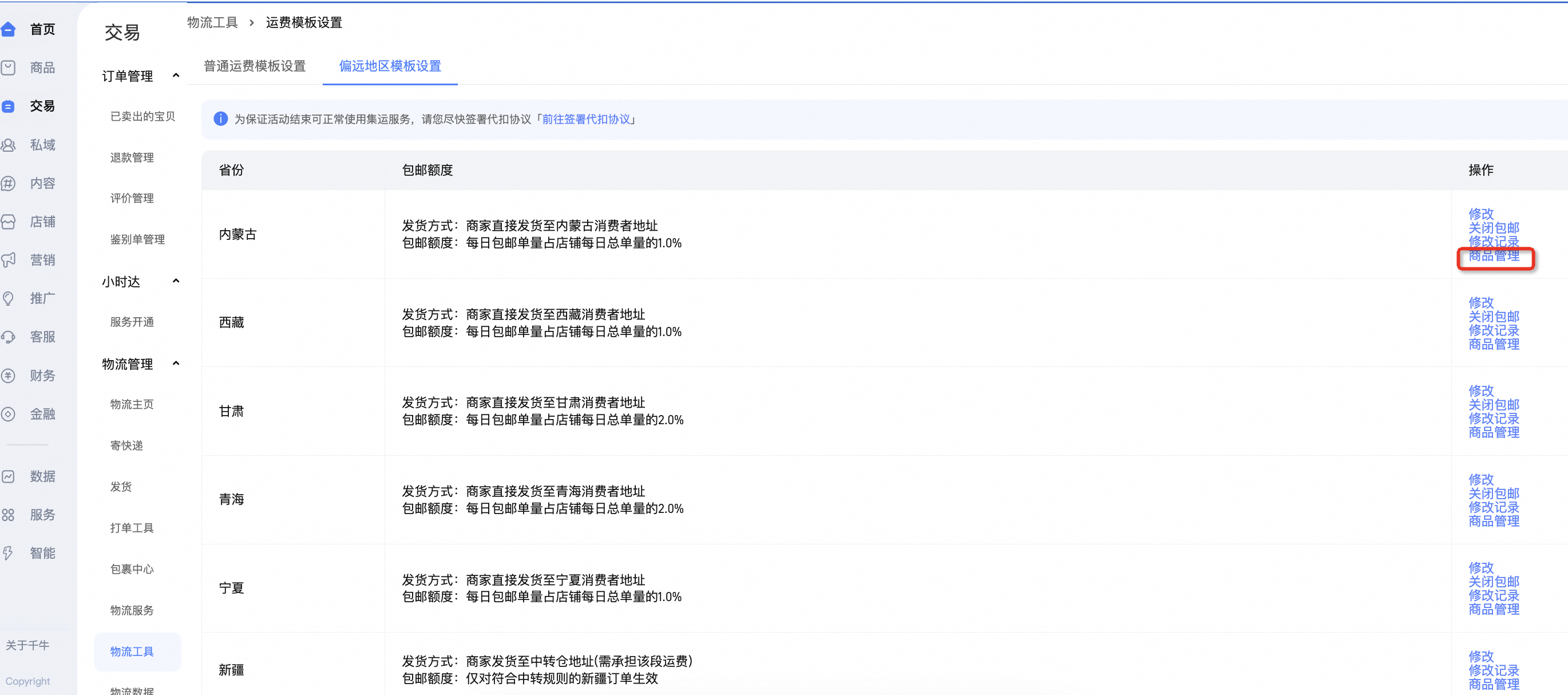Switch to 普通运费模板设置 tab
This screenshot has height=695, width=1568.
pos(255,66)
